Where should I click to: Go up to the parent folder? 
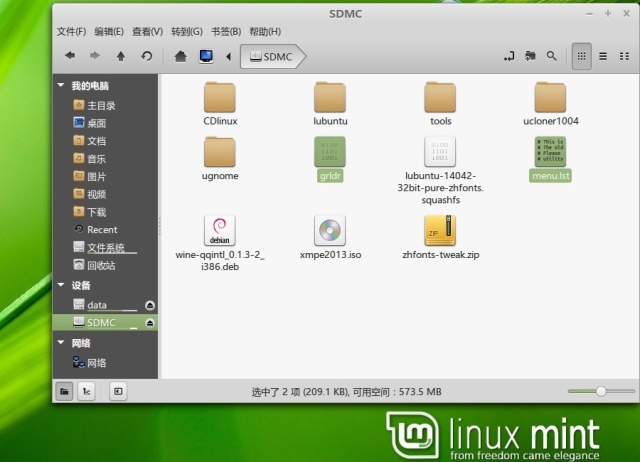(121, 57)
